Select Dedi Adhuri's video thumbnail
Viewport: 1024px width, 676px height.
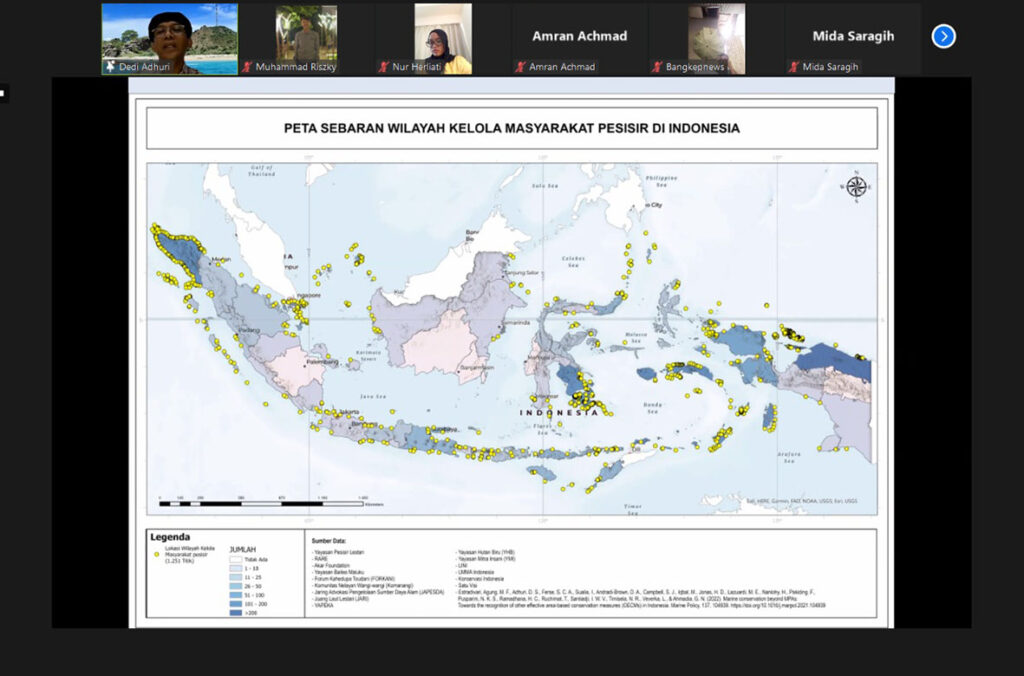point(170,39)
